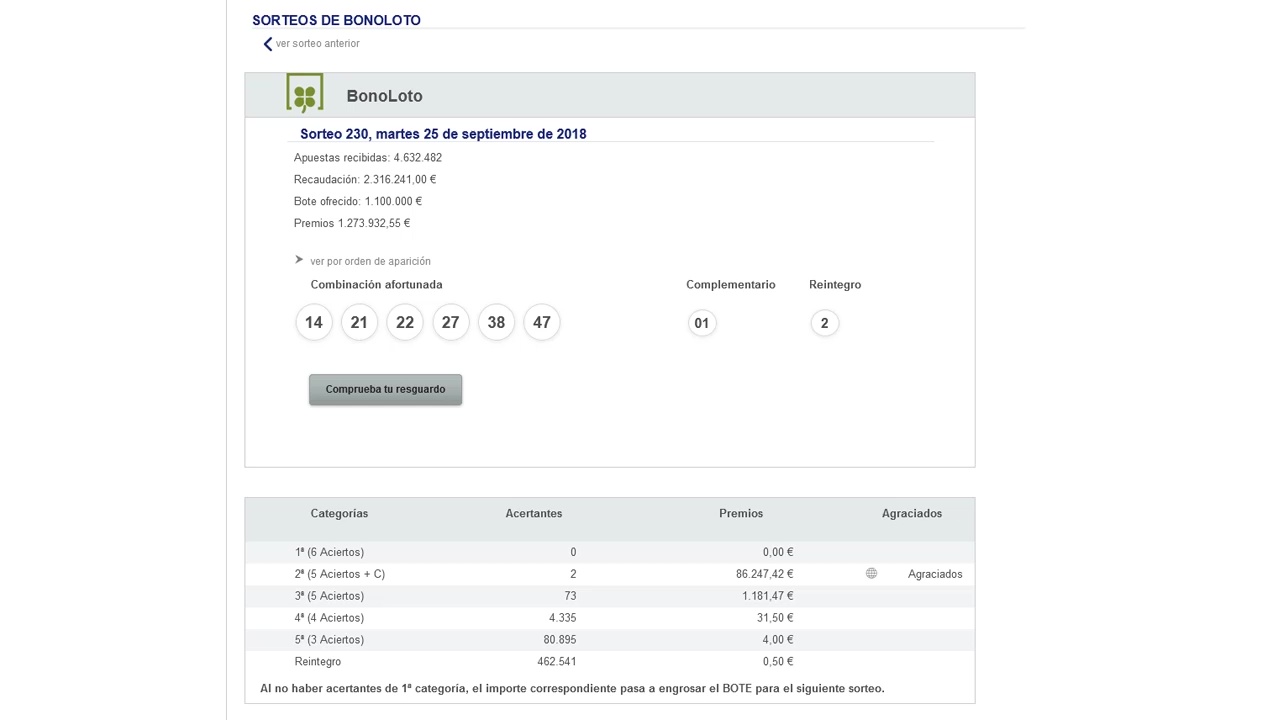Click Apuestas recibidas: 4.632.482 text
Image resolution: width=1280 pixels, height=720 pixels.
pyautogui.click(x=368, y=158)
